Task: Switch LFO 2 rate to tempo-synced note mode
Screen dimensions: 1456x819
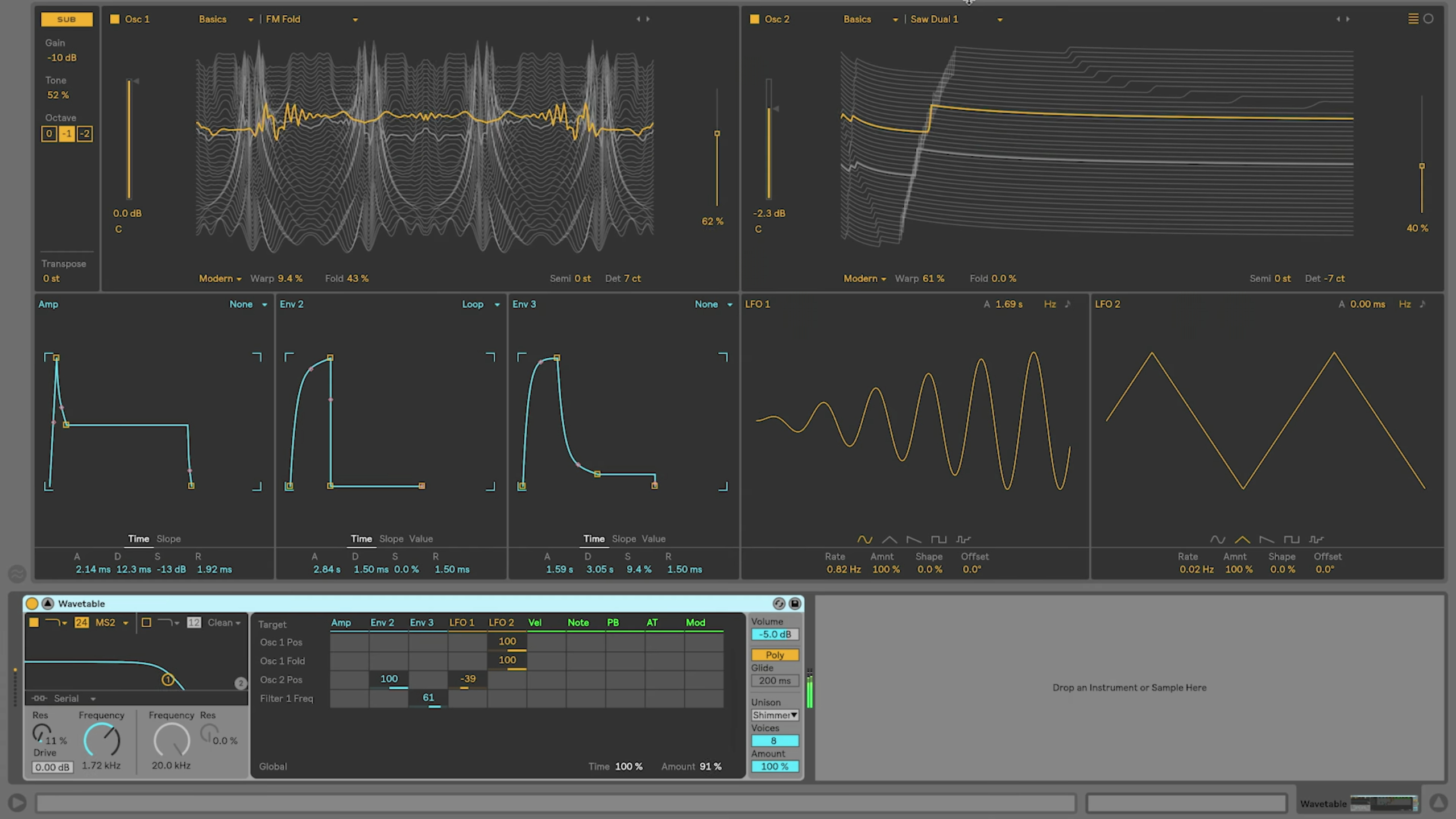Action: [x=1422, y=304]
